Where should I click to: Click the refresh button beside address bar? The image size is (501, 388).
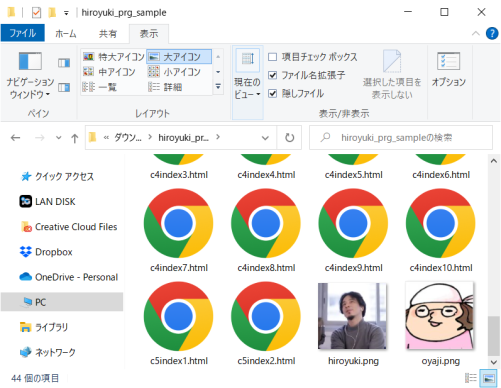tap(289, 138)
